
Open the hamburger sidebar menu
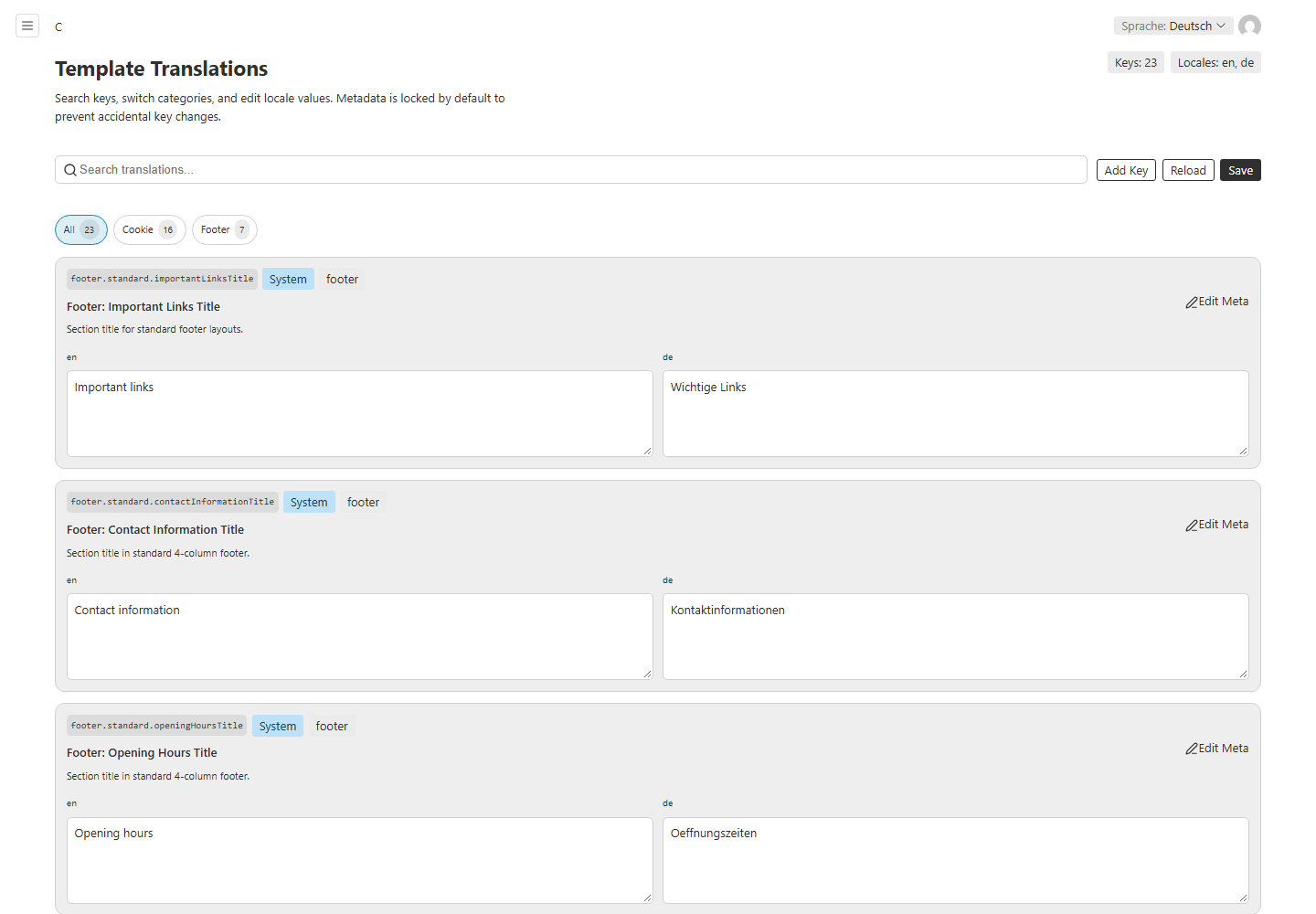point(27,26)
